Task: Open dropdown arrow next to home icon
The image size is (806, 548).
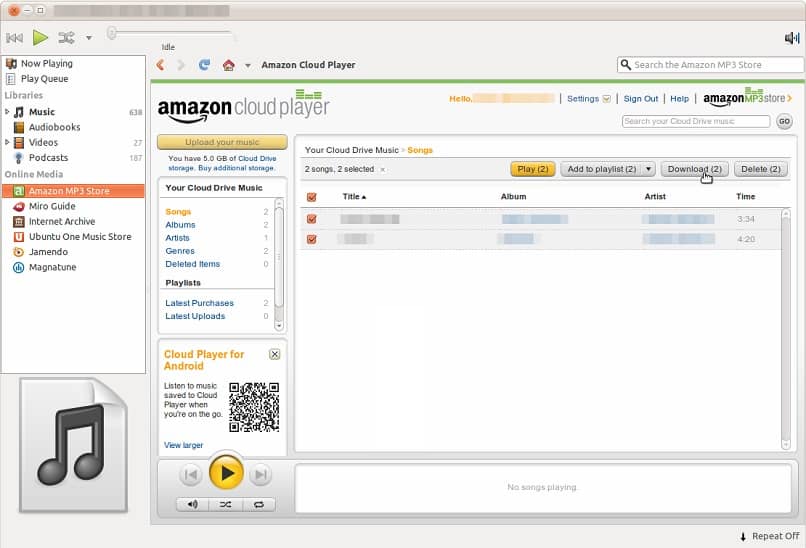Action: tap(248, 65)
